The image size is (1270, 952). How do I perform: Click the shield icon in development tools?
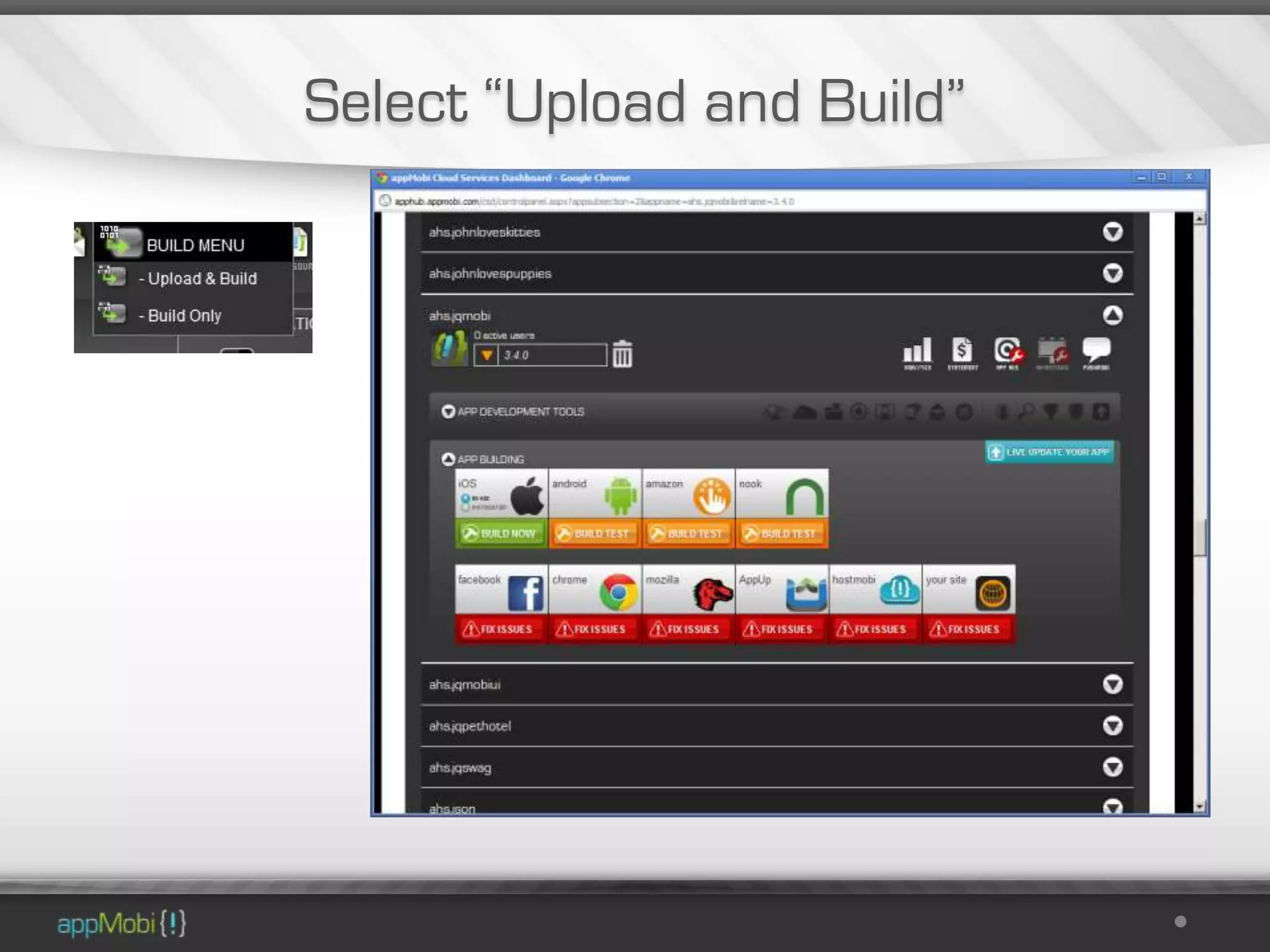1076,412
